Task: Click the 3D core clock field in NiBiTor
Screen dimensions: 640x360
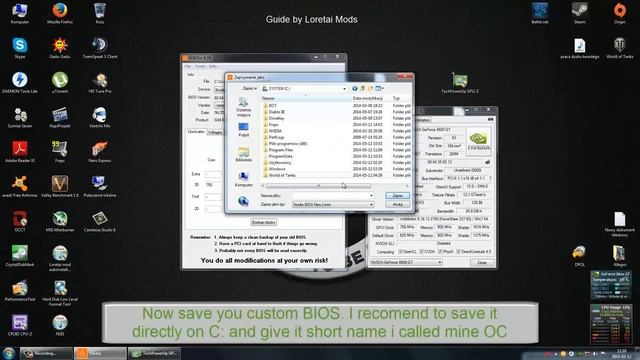Action: click(x=213, y=185)
